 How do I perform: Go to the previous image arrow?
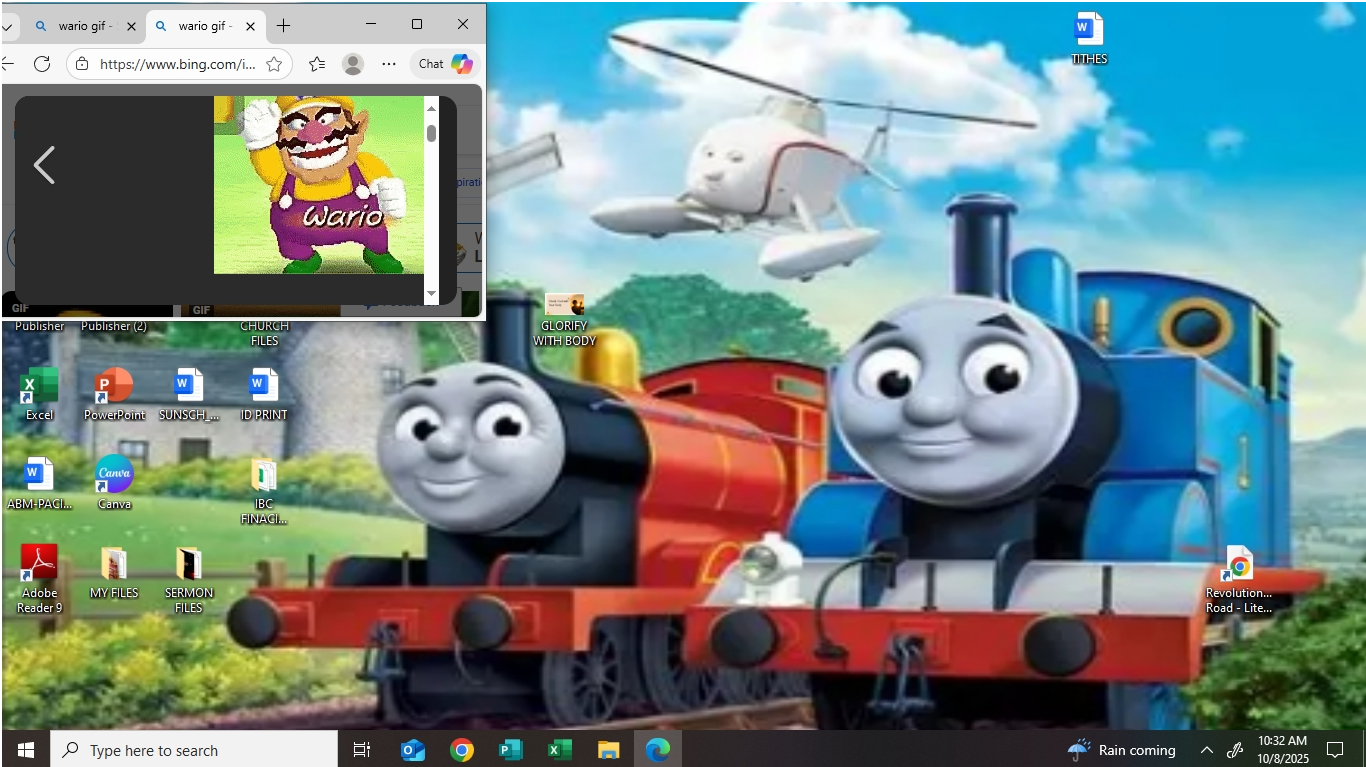click(44, 165)
